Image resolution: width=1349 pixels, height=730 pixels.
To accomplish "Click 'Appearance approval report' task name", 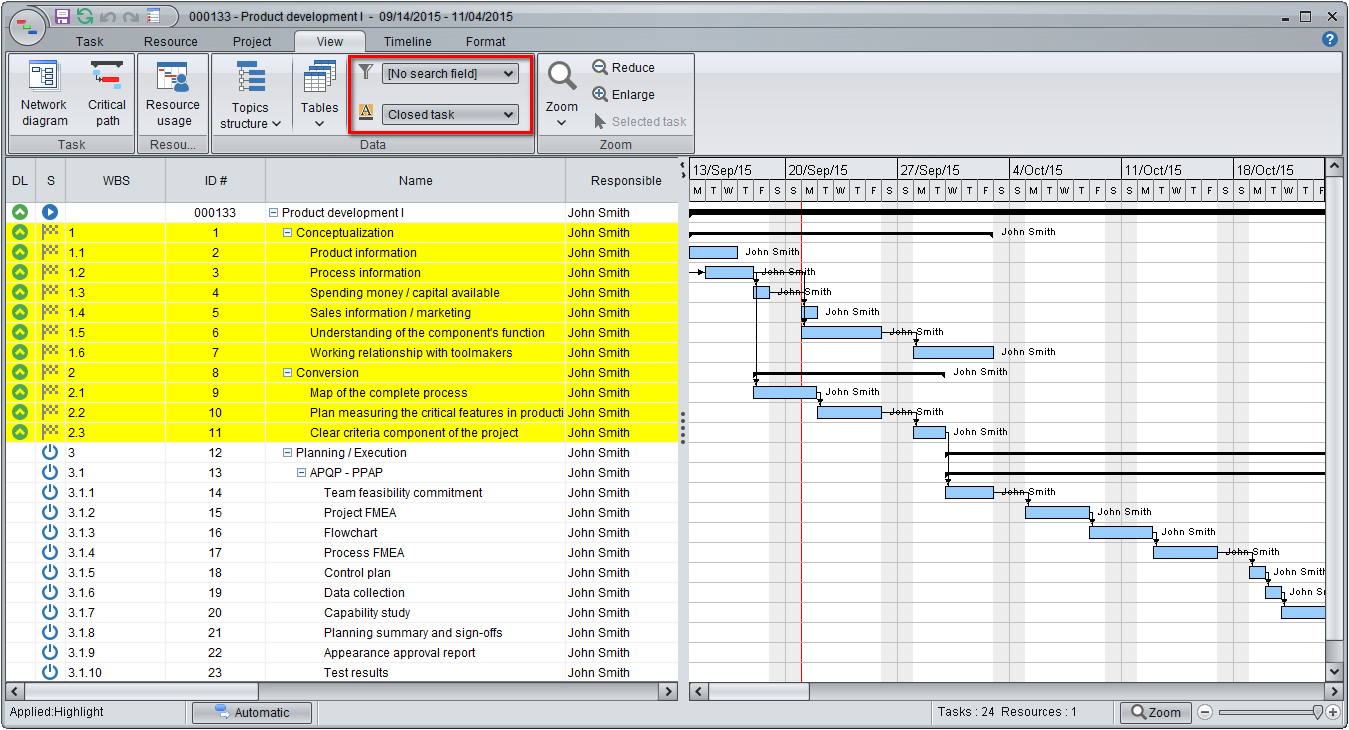I will pos(400,652).
